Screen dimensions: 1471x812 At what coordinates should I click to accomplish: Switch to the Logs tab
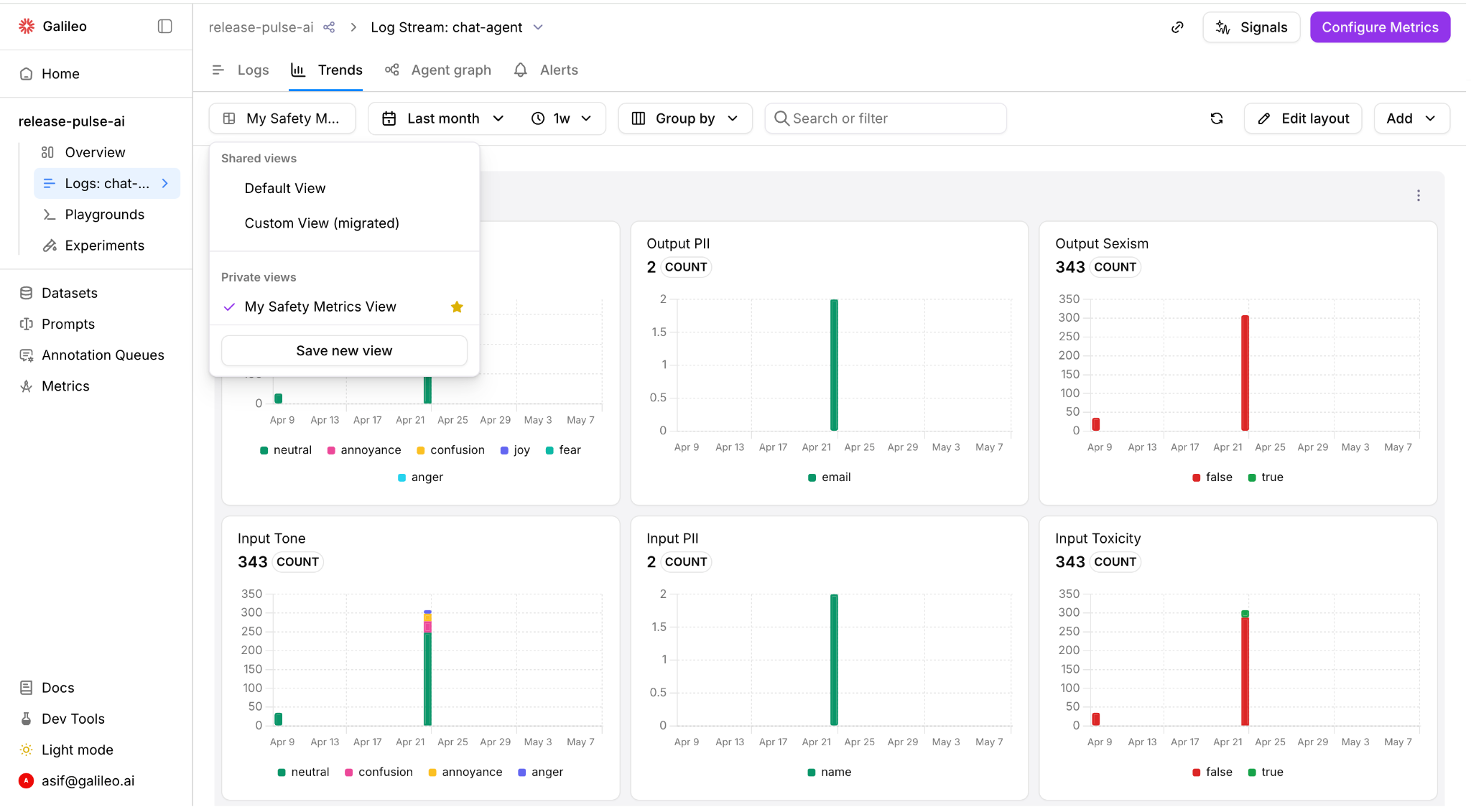pyautogui.click(x=241, y=70)
